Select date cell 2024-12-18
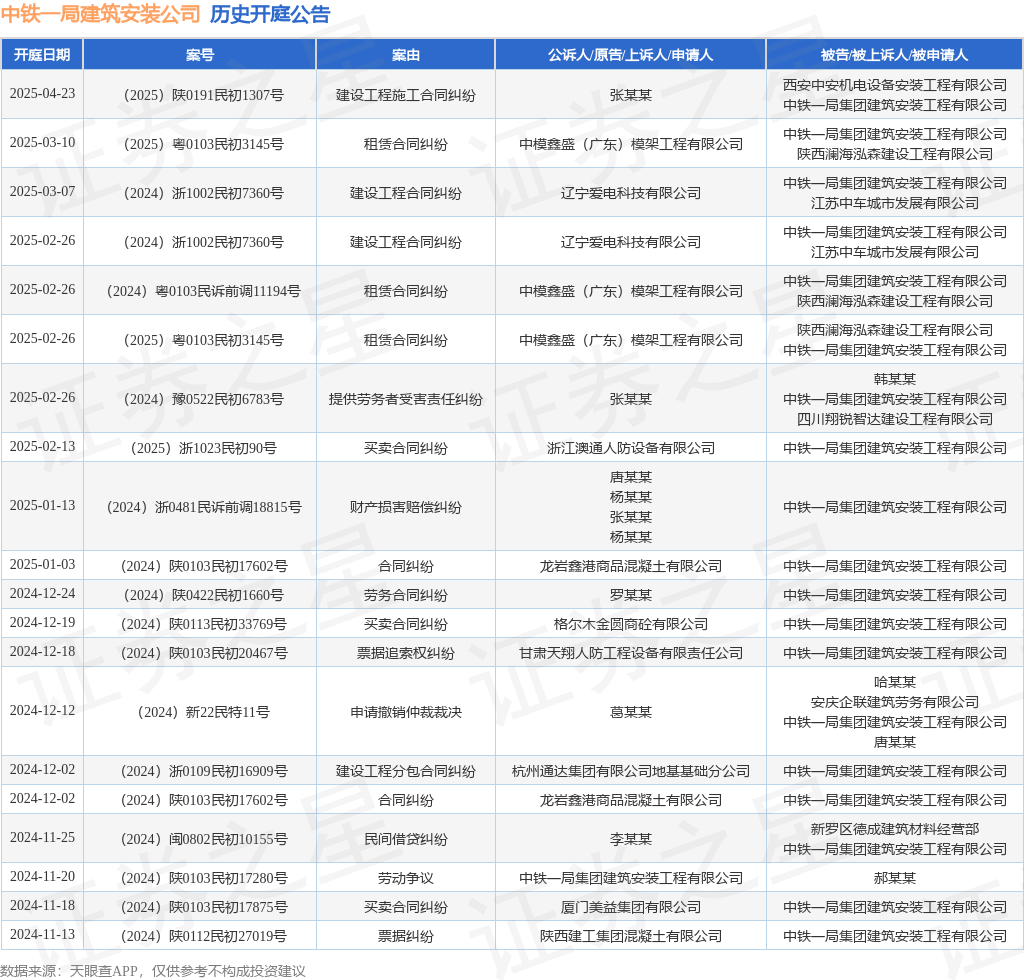1024x980 pixels. point(42,652)
